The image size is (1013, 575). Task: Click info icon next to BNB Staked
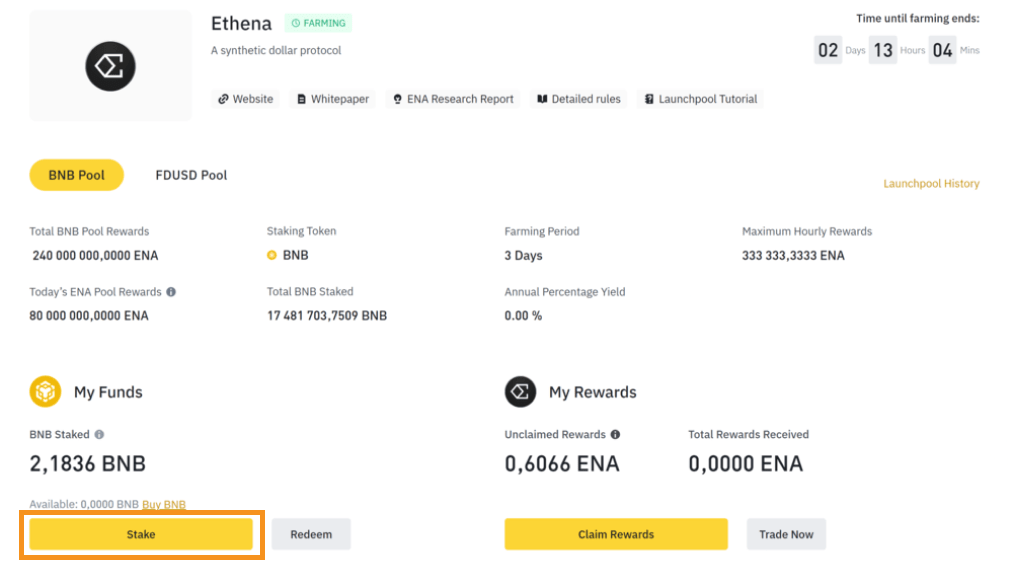pyautogui.click(x=99, y=435)
